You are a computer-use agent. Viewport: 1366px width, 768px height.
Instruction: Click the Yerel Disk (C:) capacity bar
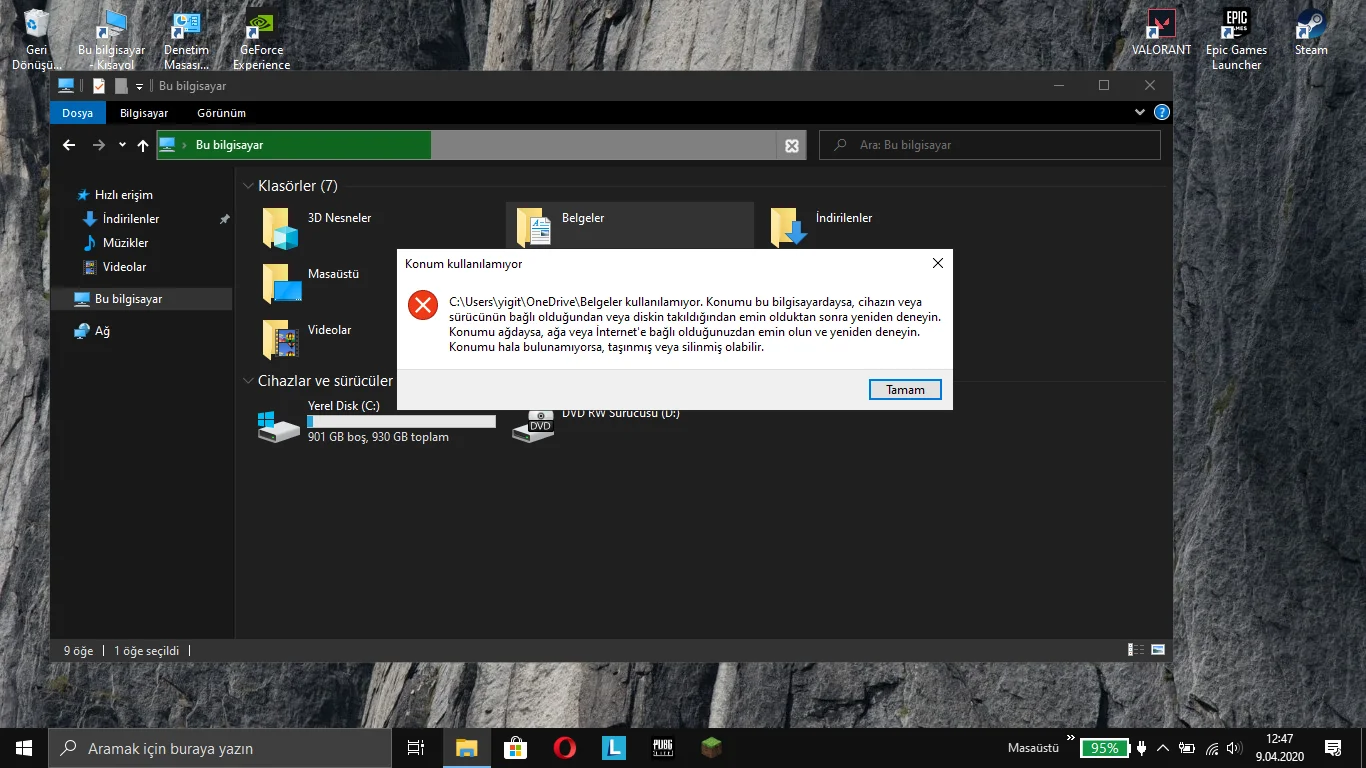[401, 422]
